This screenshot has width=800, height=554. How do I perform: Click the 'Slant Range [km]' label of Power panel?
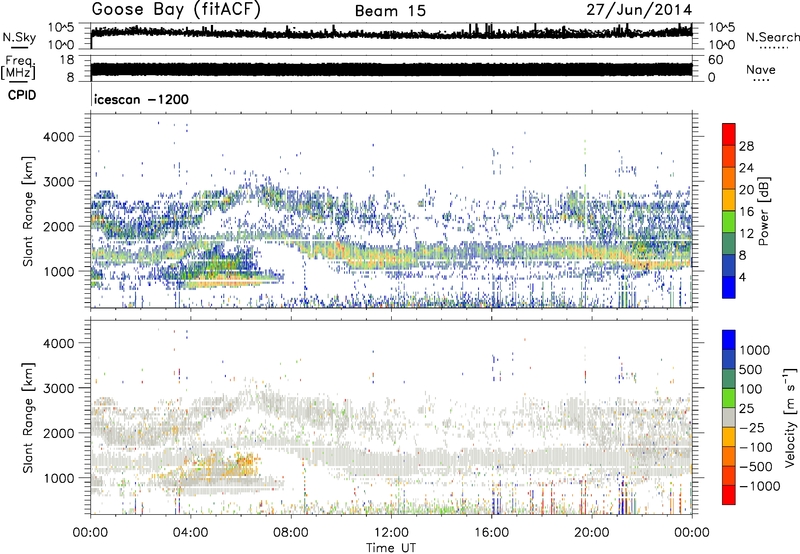(x=28, y=211)
